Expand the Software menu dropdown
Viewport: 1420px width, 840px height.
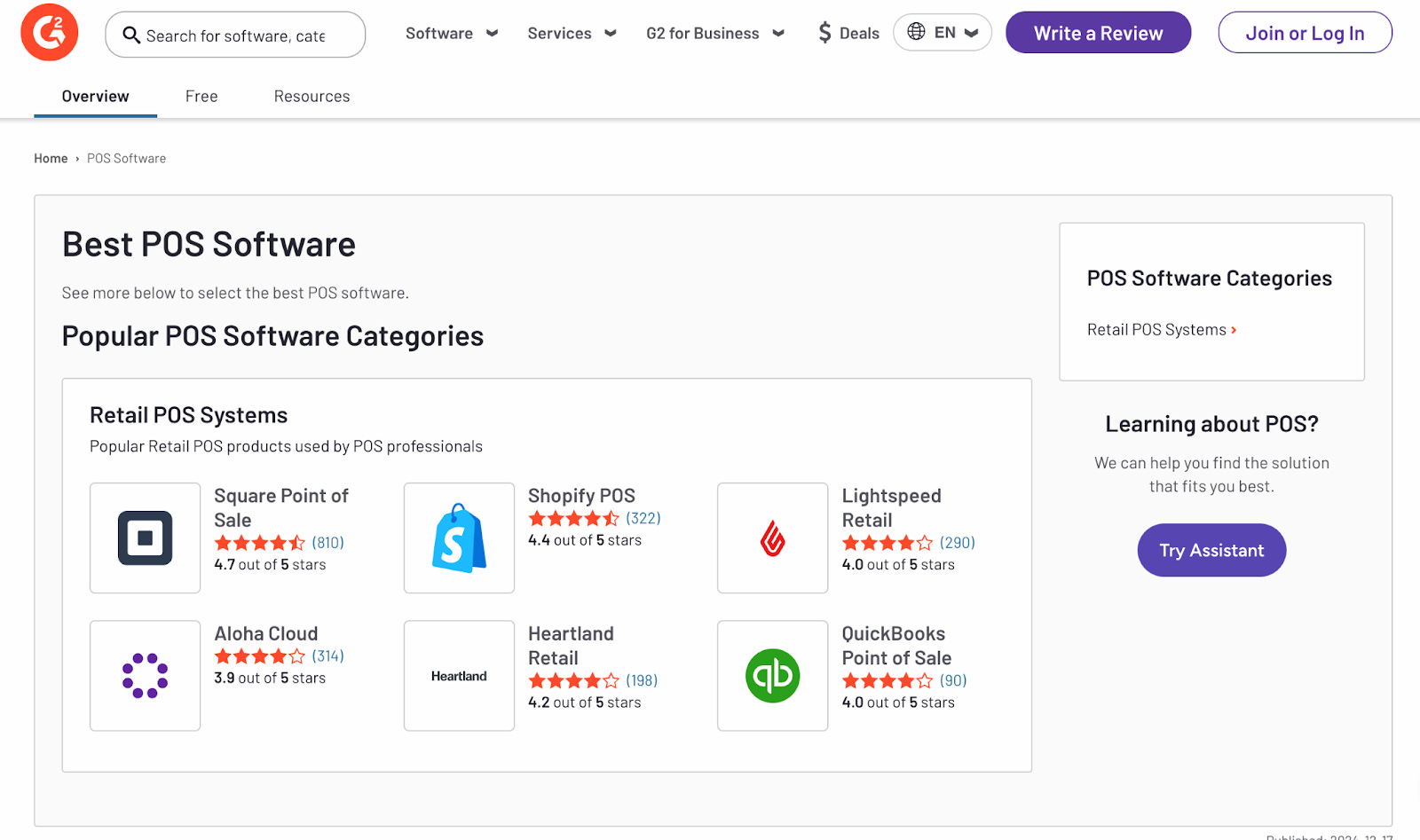pos(452,33)
